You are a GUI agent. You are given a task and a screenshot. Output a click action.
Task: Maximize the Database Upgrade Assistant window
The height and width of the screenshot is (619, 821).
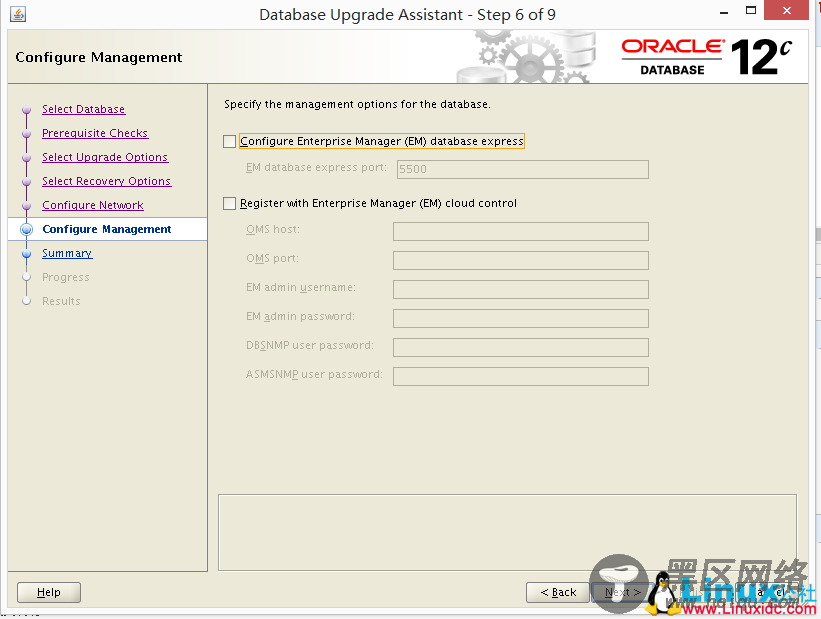[751, 10]
